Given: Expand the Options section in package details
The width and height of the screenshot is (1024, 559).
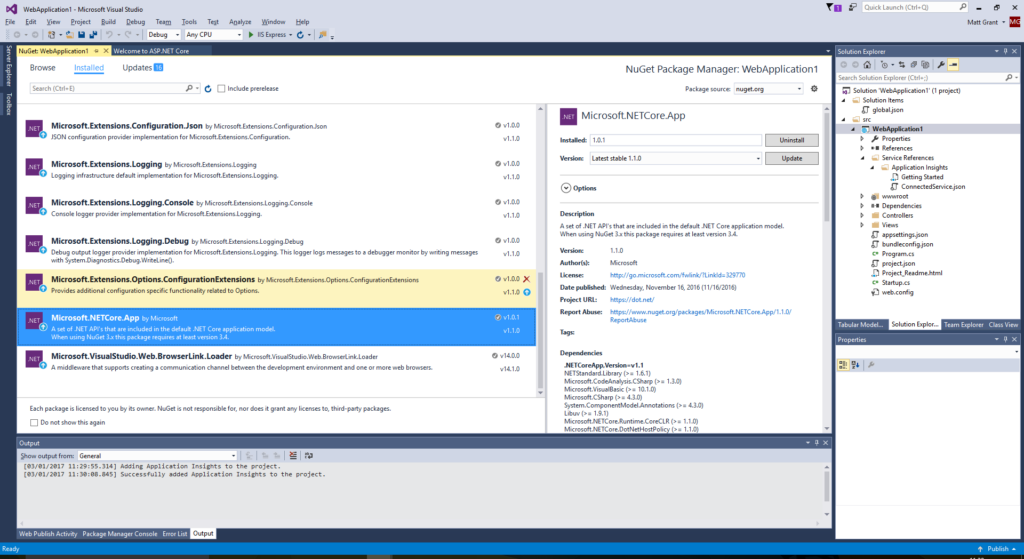Looking at the screenshot, I should 566,188.
